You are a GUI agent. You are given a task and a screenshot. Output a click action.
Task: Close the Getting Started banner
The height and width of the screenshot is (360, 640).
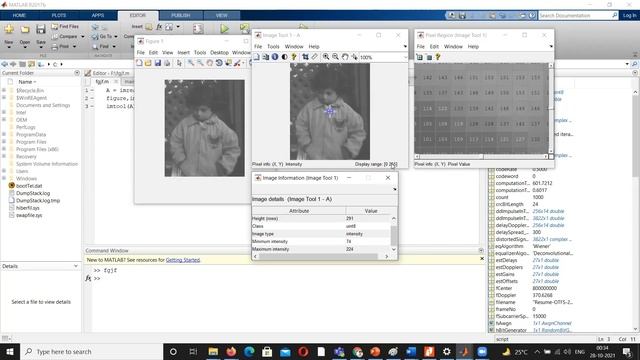[482, 259]
